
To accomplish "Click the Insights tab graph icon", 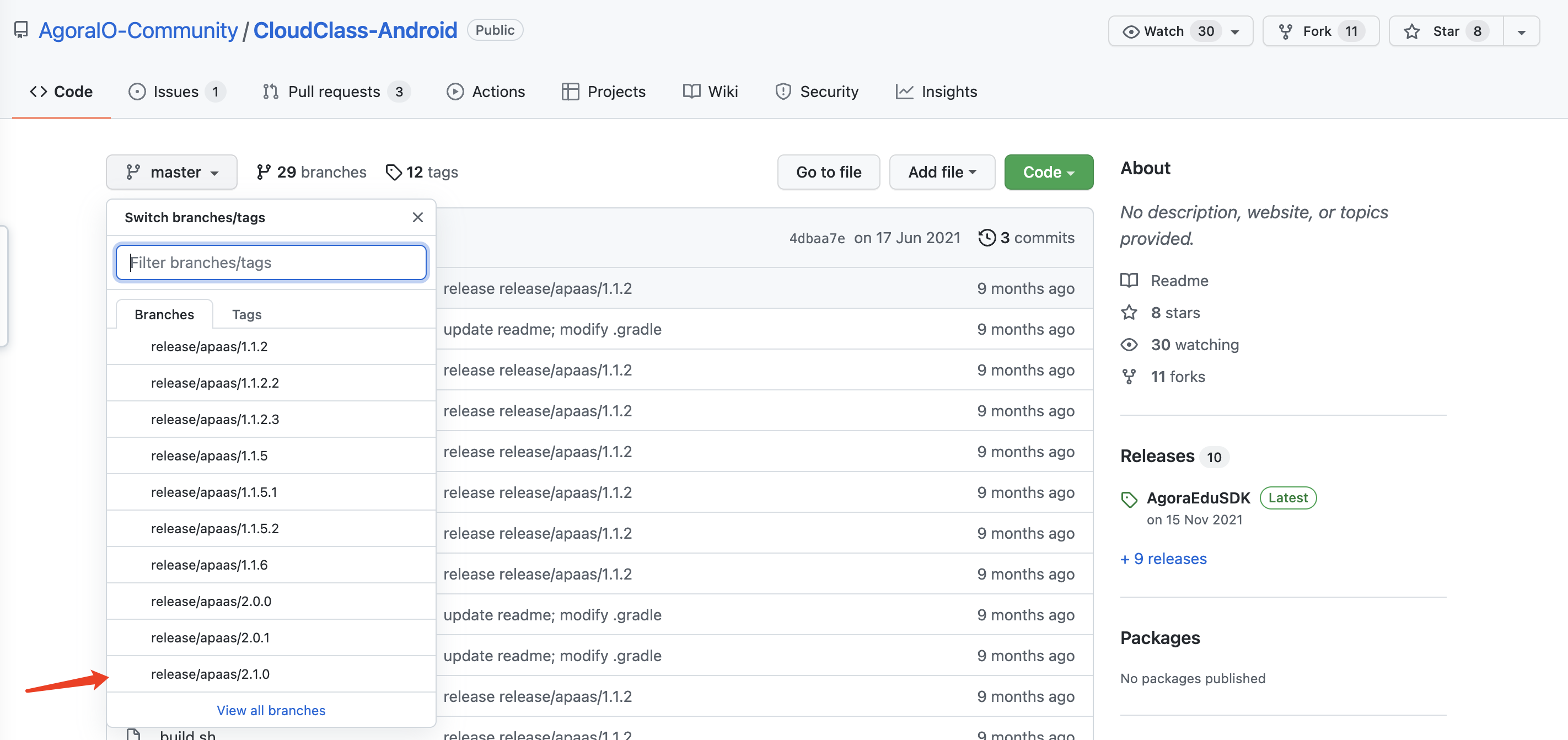I will pos(904,92).
